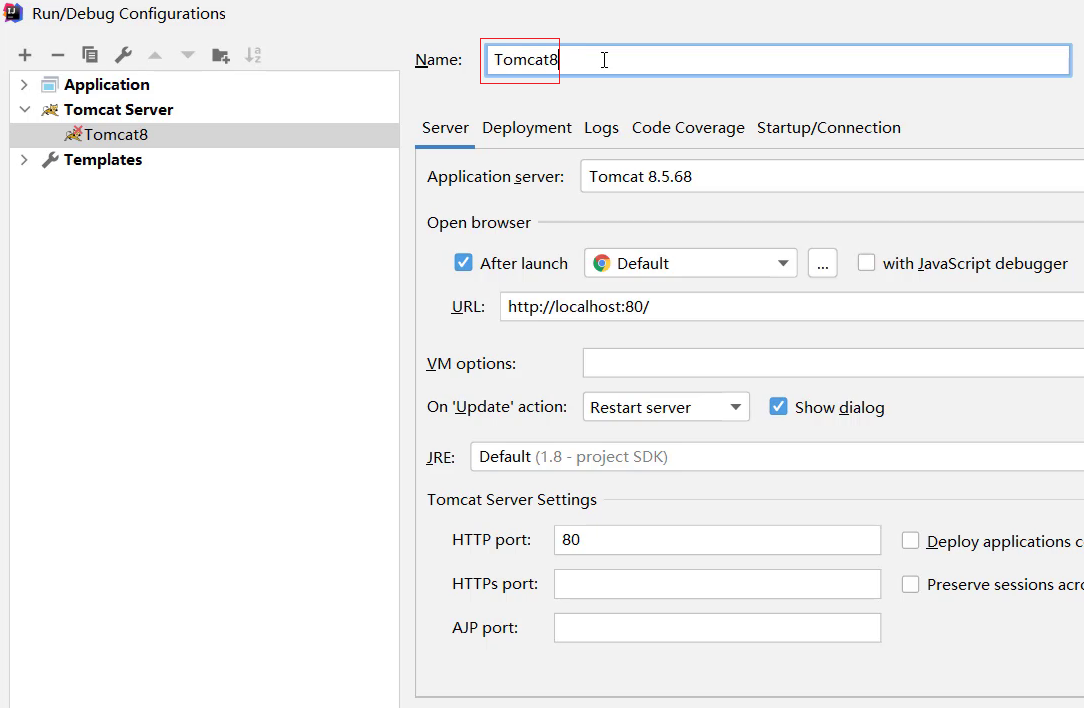Click the move up arrow icon
Screen dimensions: 1084x708
point(155,55)
